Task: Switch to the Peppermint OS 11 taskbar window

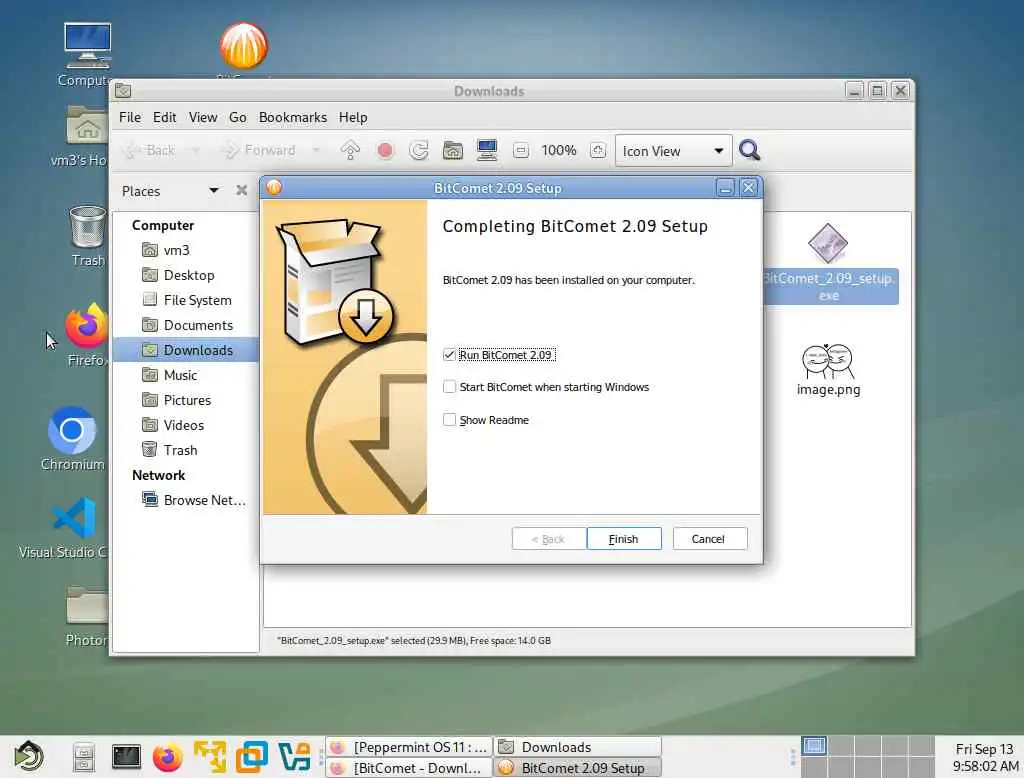Action: [409, 747]
